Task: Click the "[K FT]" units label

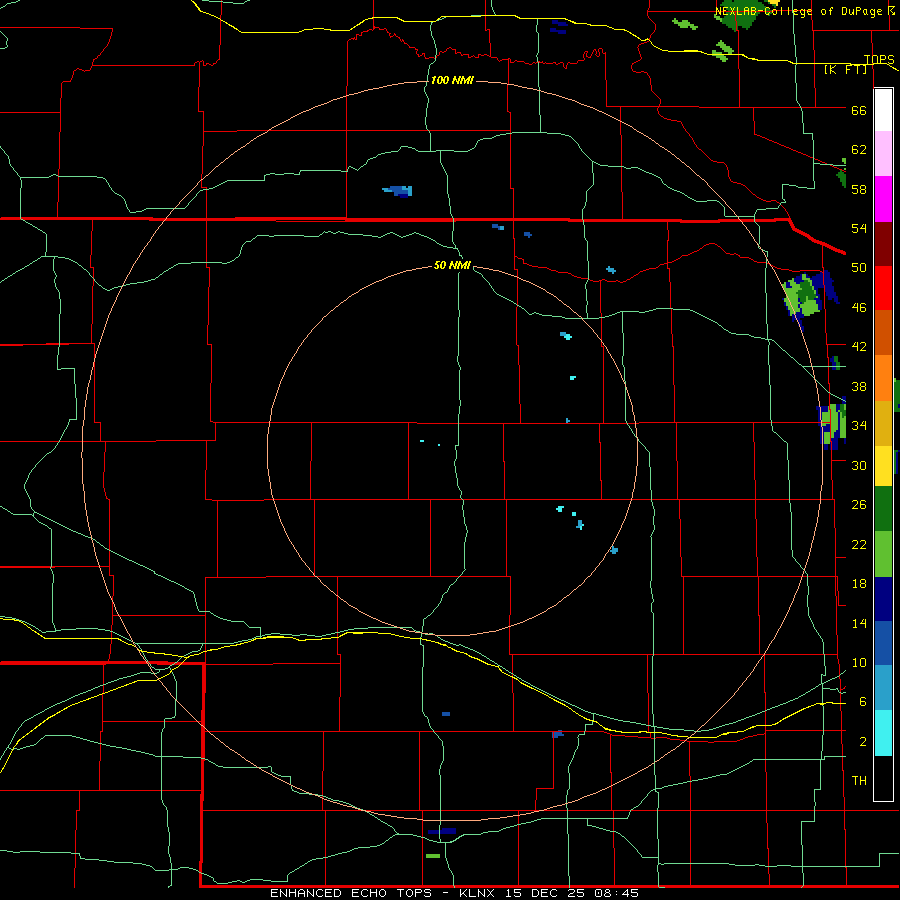Action: tap(845, 70)
